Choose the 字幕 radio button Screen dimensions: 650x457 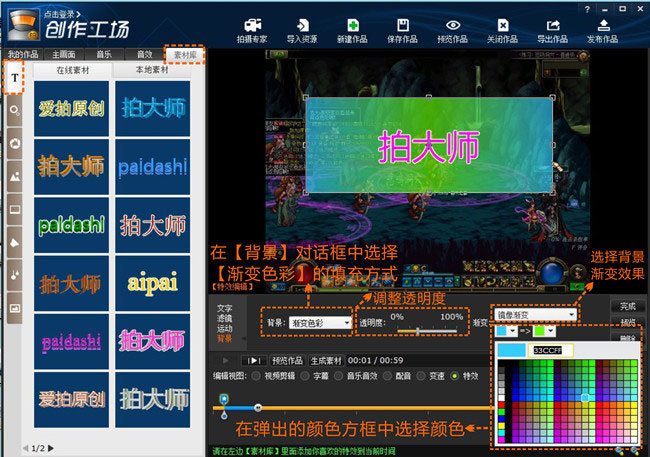305,376
